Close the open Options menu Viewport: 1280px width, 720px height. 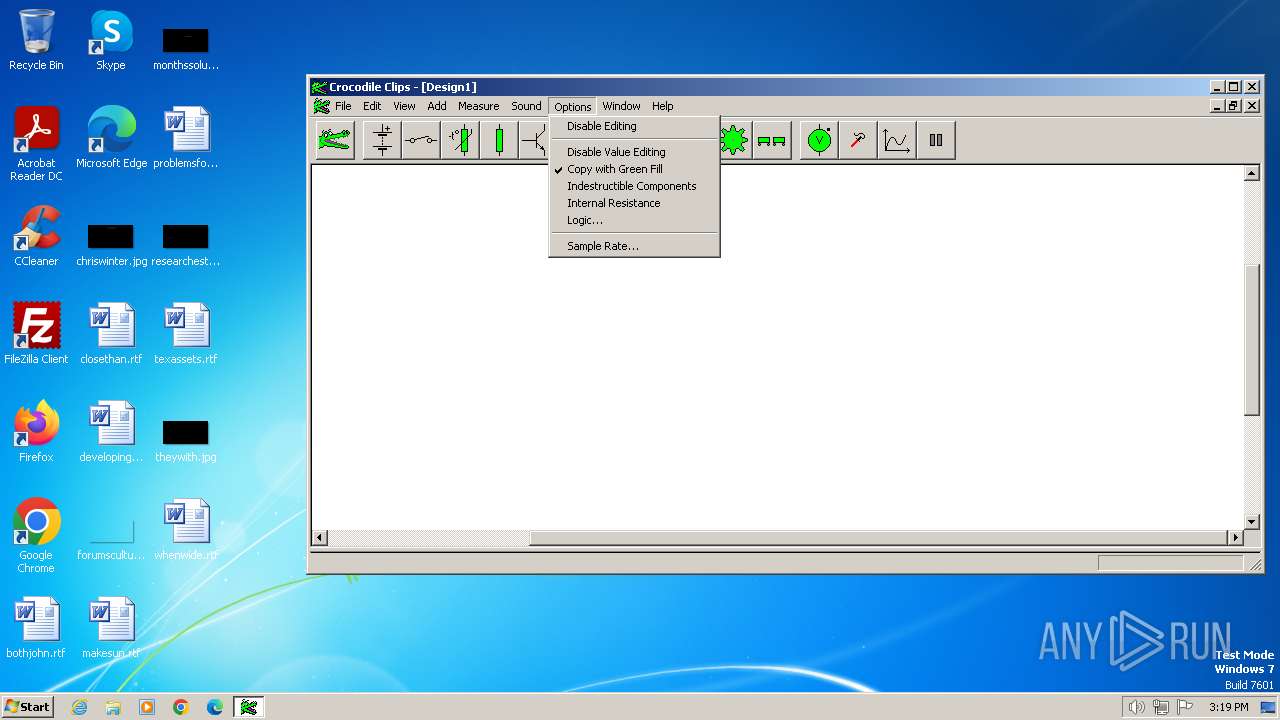(x=573, y=106)
